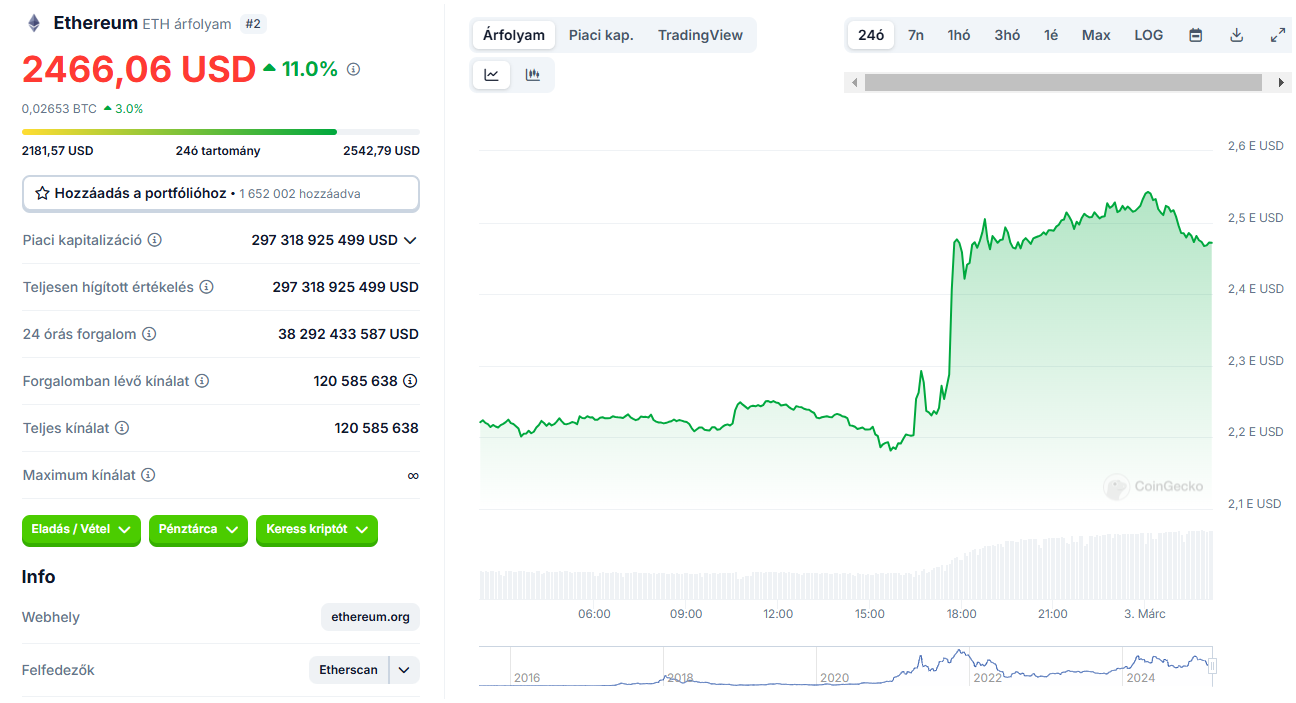
Task: Click the right handle of the history navigator
Action: click(x=1213, y=666)
